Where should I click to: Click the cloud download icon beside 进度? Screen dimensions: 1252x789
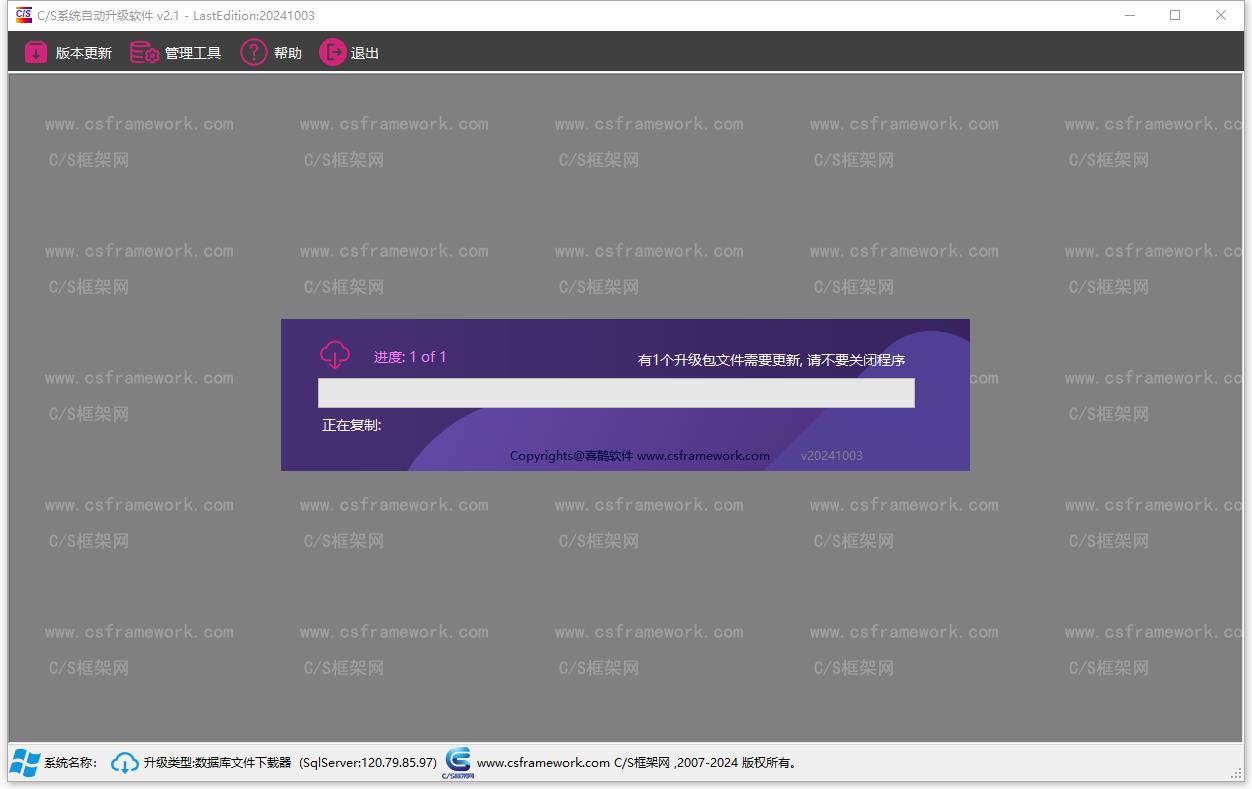(335, 355)
